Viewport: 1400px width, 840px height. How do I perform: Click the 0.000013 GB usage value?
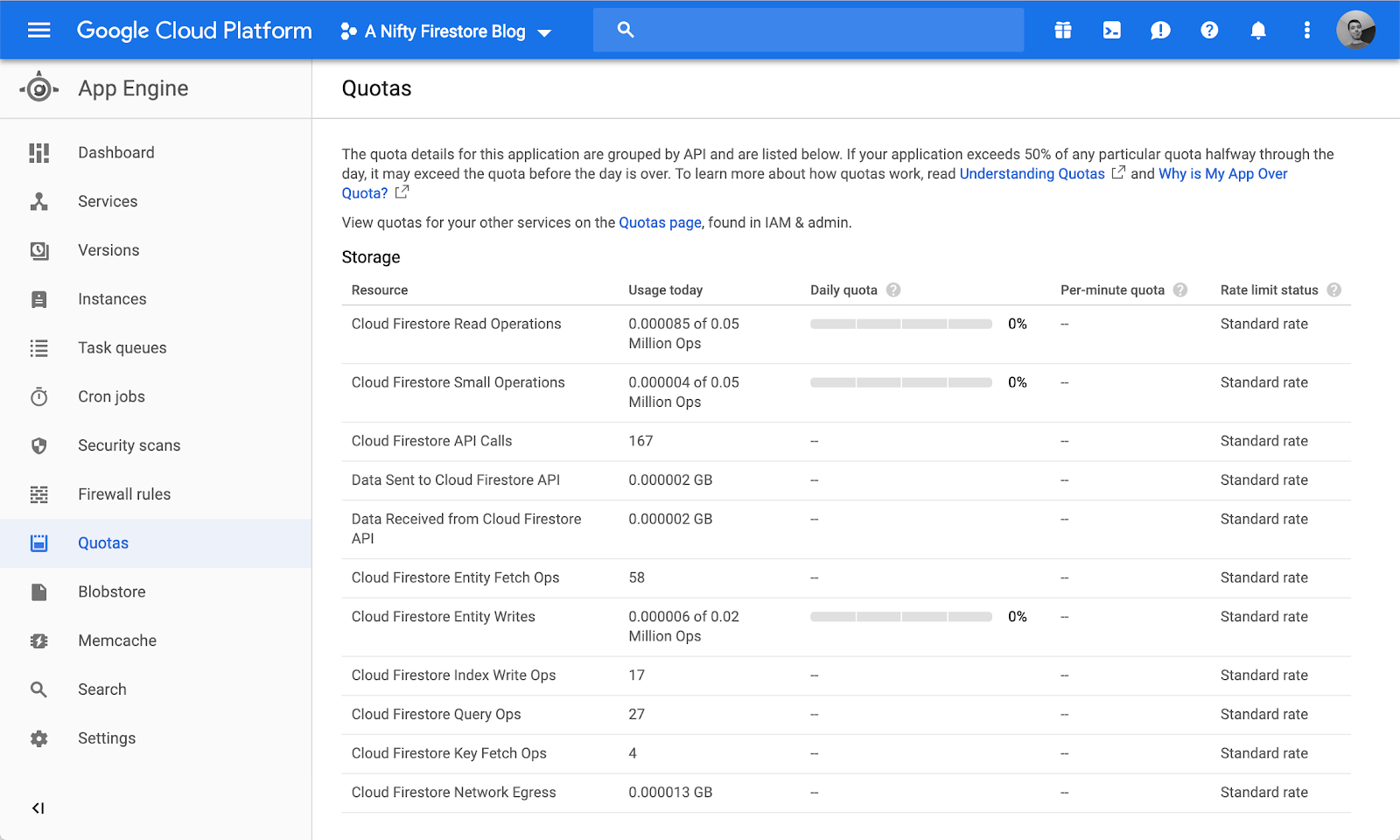point(670,792)
